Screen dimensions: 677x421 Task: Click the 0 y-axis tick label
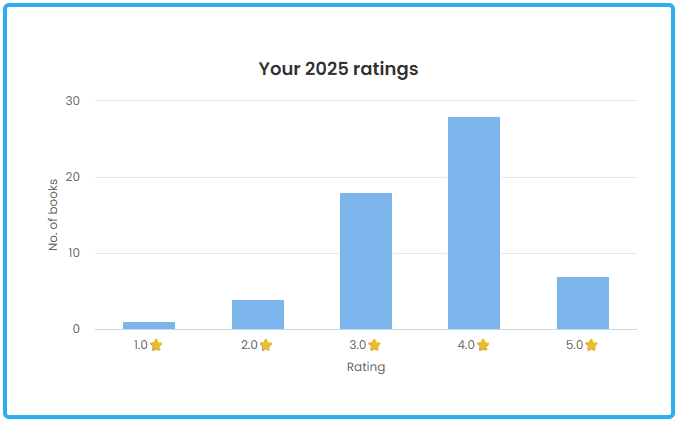click(x=76, y=329)
